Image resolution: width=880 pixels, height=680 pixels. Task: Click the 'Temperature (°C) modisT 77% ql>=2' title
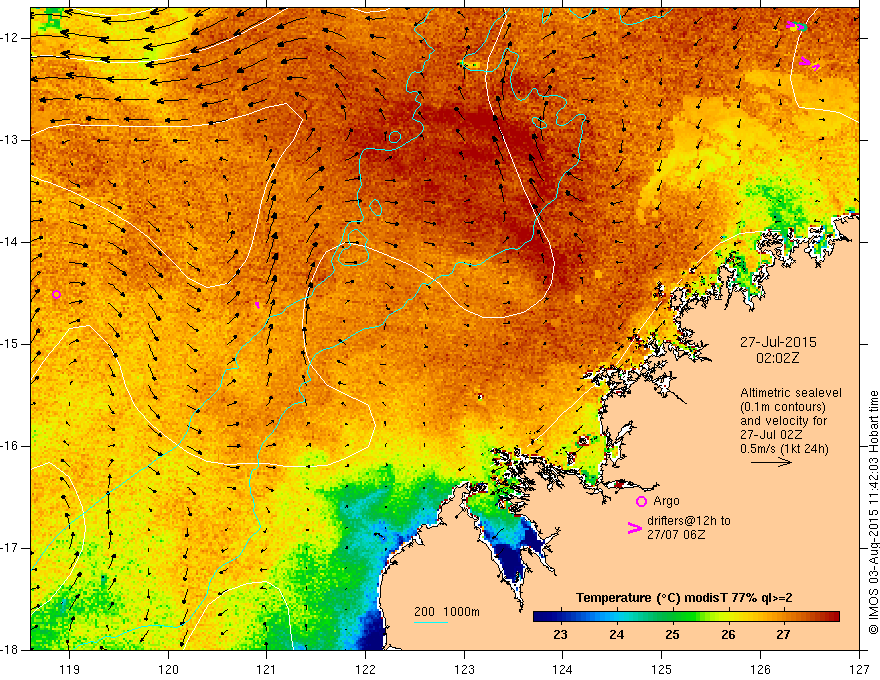tap(684, 598)
